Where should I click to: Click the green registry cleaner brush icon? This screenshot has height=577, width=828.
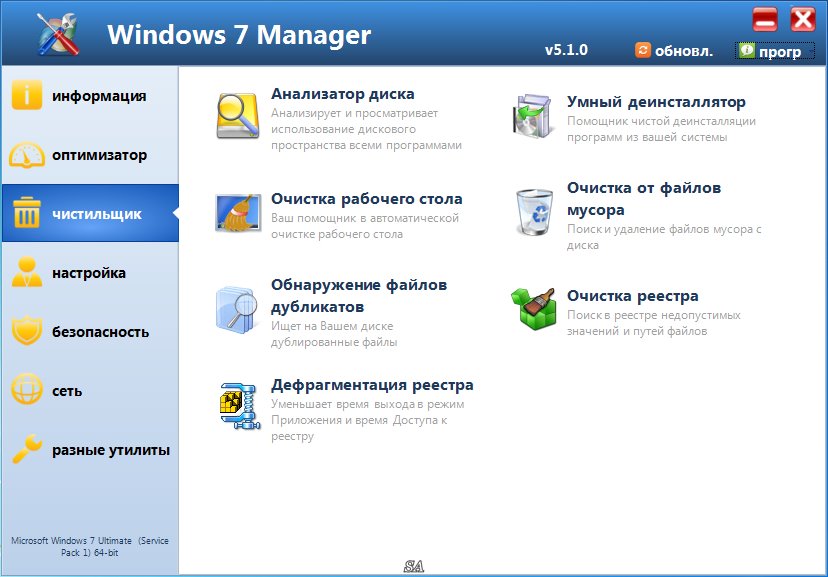pyautogui.click(x=533, y=309)
